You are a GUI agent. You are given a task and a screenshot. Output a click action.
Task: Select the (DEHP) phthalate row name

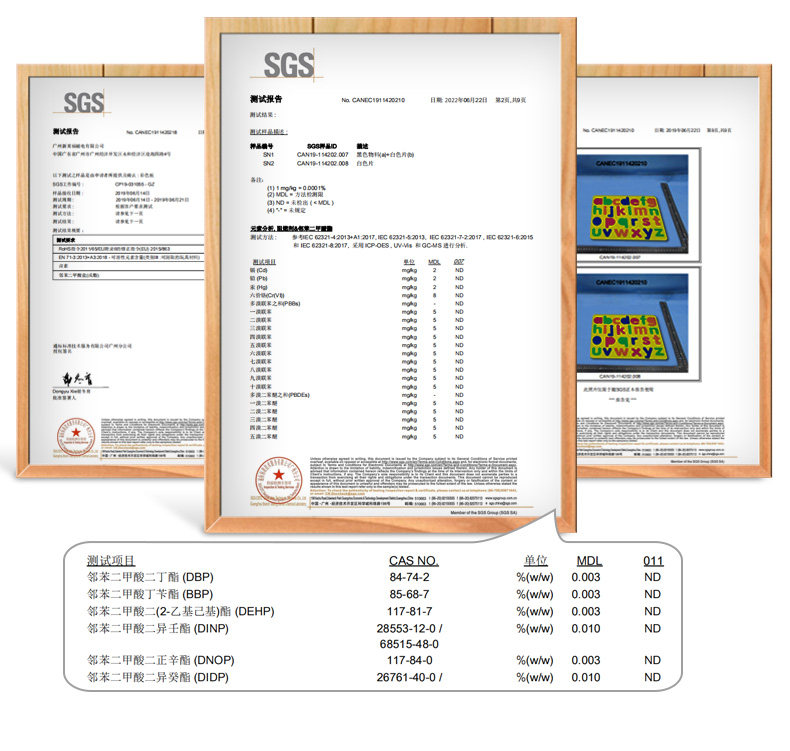(180, 611)
